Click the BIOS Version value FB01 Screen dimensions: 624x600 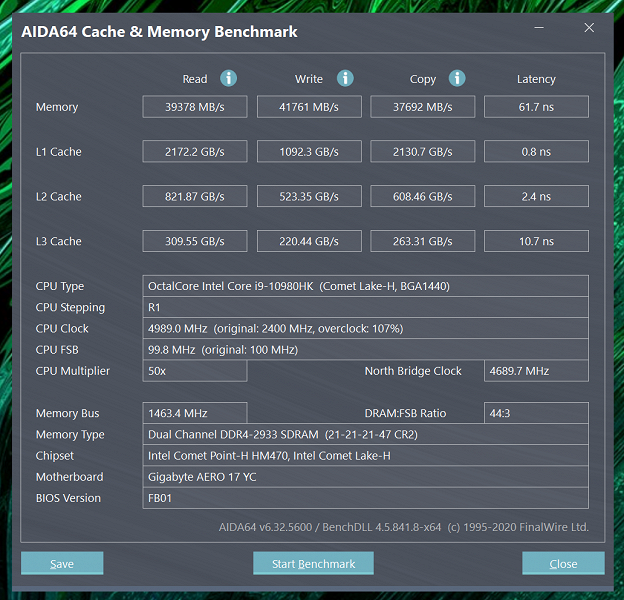[x=366, y=498]
